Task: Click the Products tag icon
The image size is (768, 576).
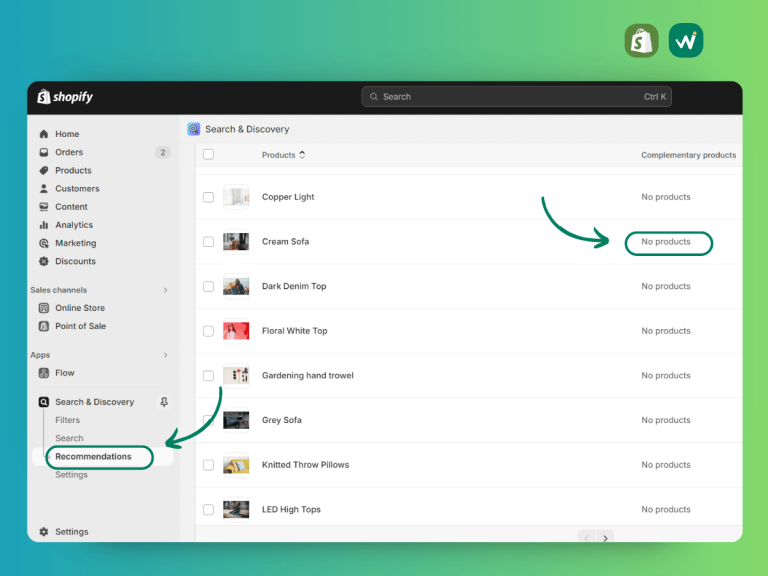Action: [44, 170]
